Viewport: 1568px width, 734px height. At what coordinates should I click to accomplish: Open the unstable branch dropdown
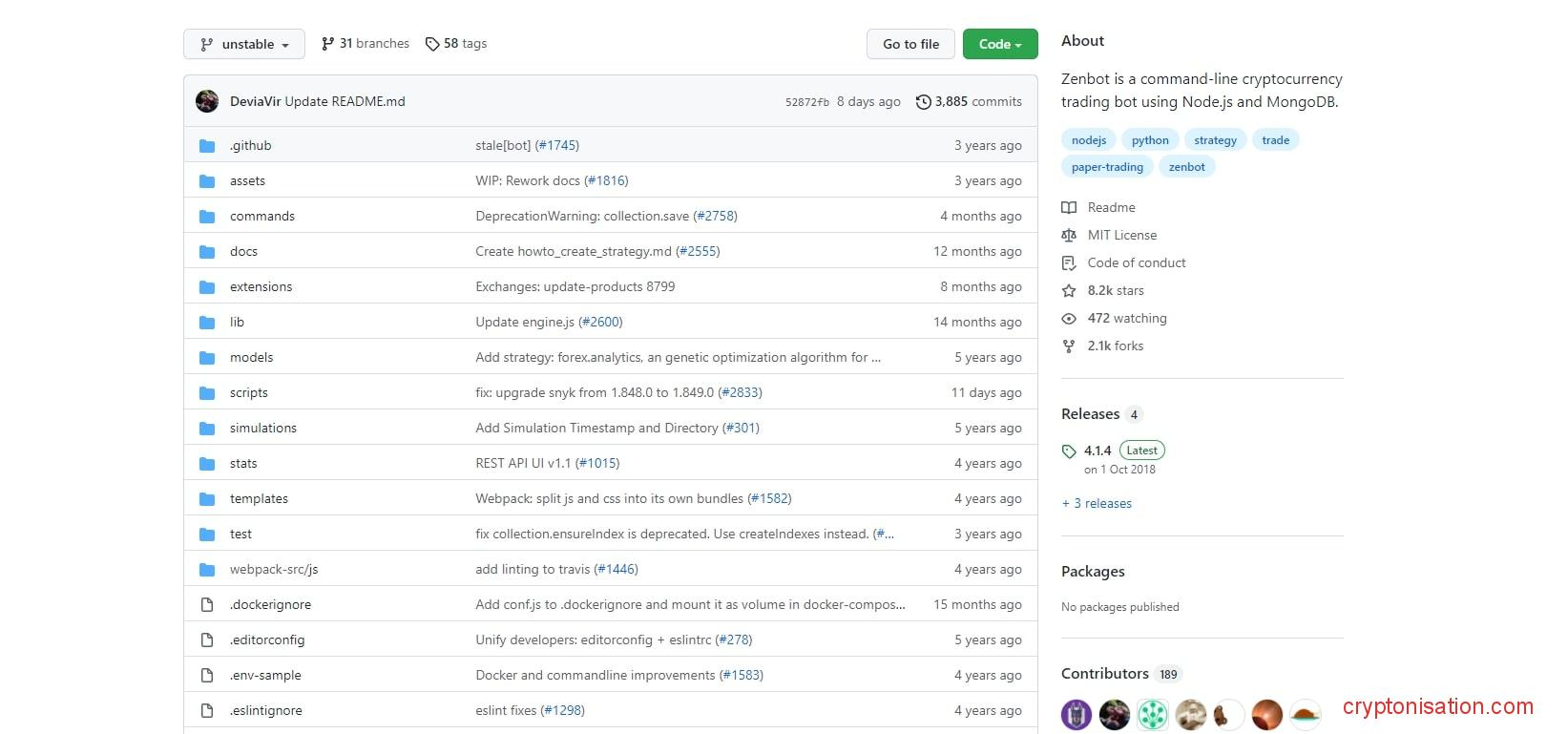(244, 44)
